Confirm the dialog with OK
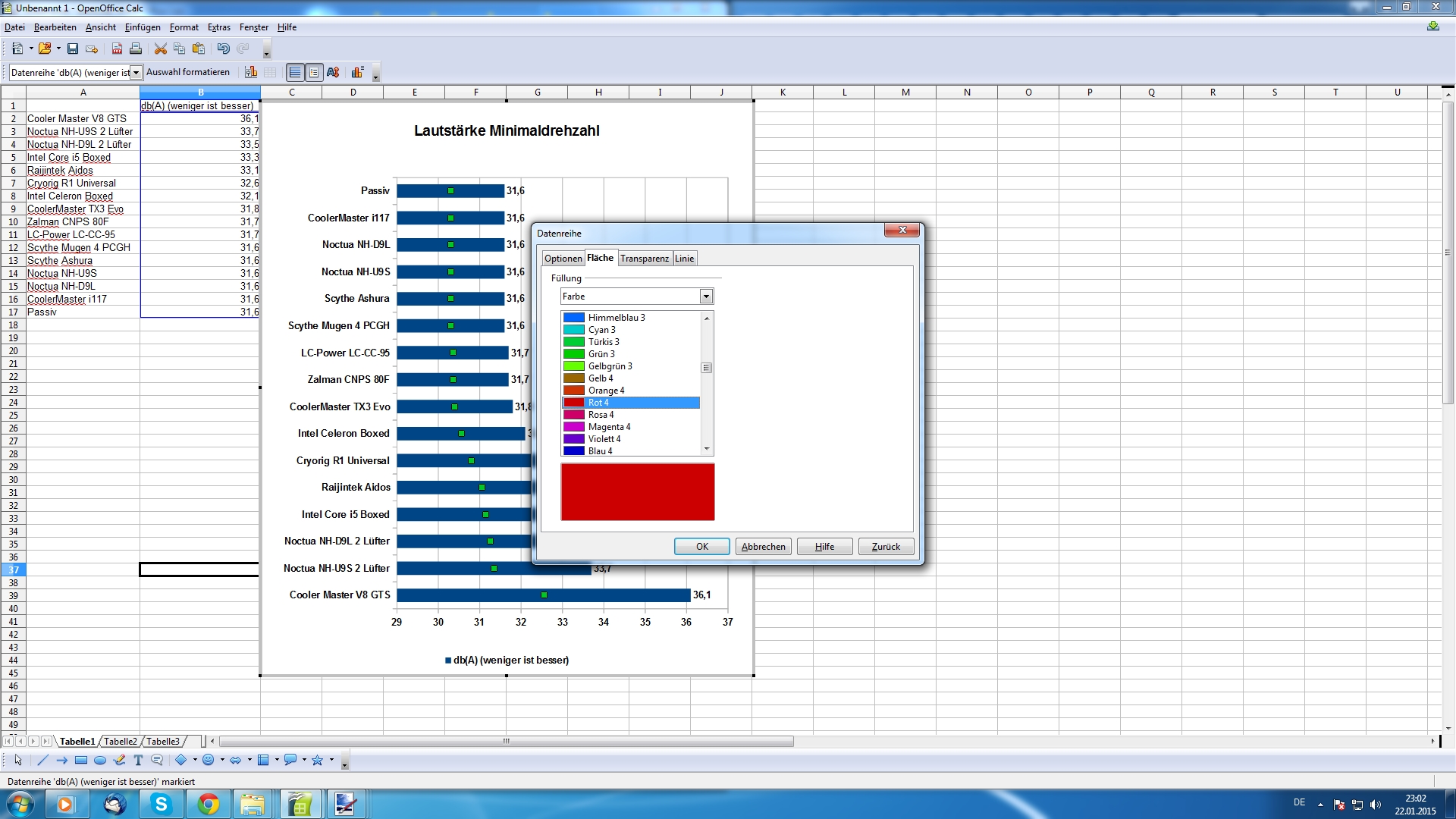The image size is (1456, 819). 702,547
